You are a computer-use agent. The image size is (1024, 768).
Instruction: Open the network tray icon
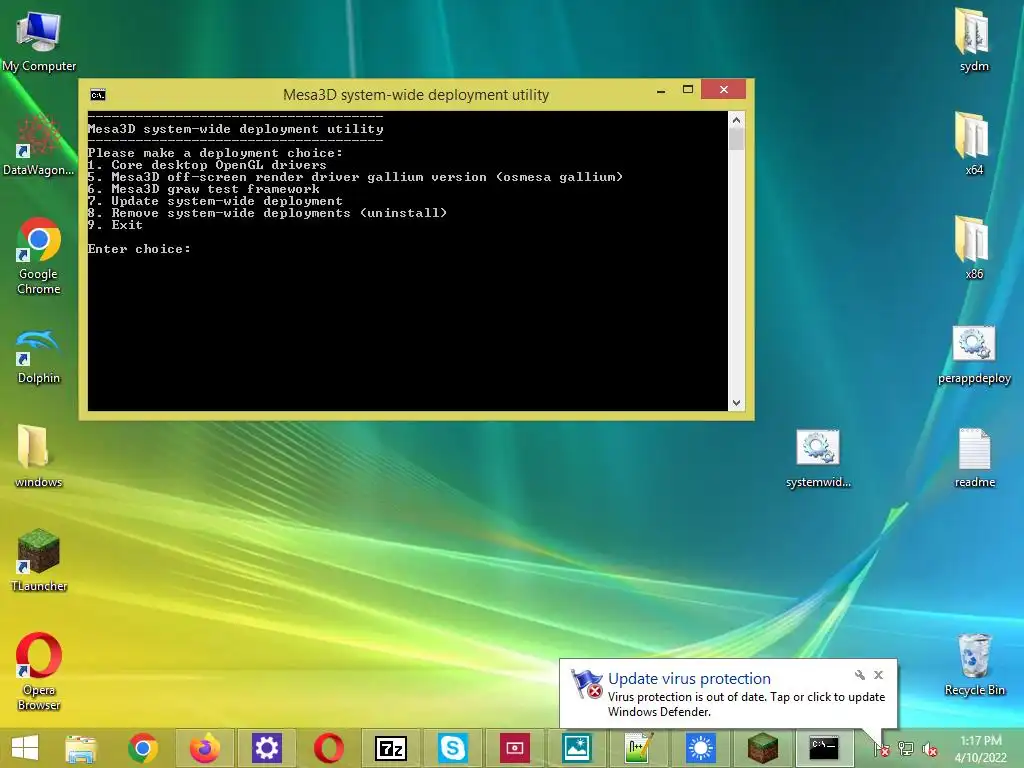906,749
